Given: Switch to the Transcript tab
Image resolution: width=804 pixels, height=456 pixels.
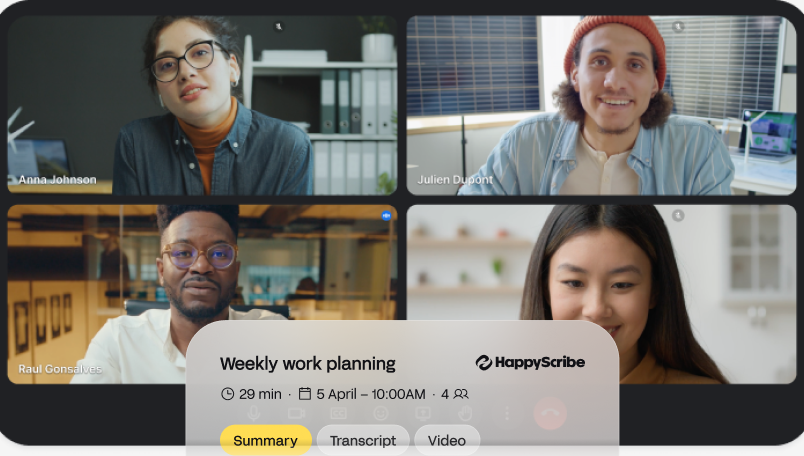Looking at the screenshot, I should pyautogui.click(x=363, y=440).
